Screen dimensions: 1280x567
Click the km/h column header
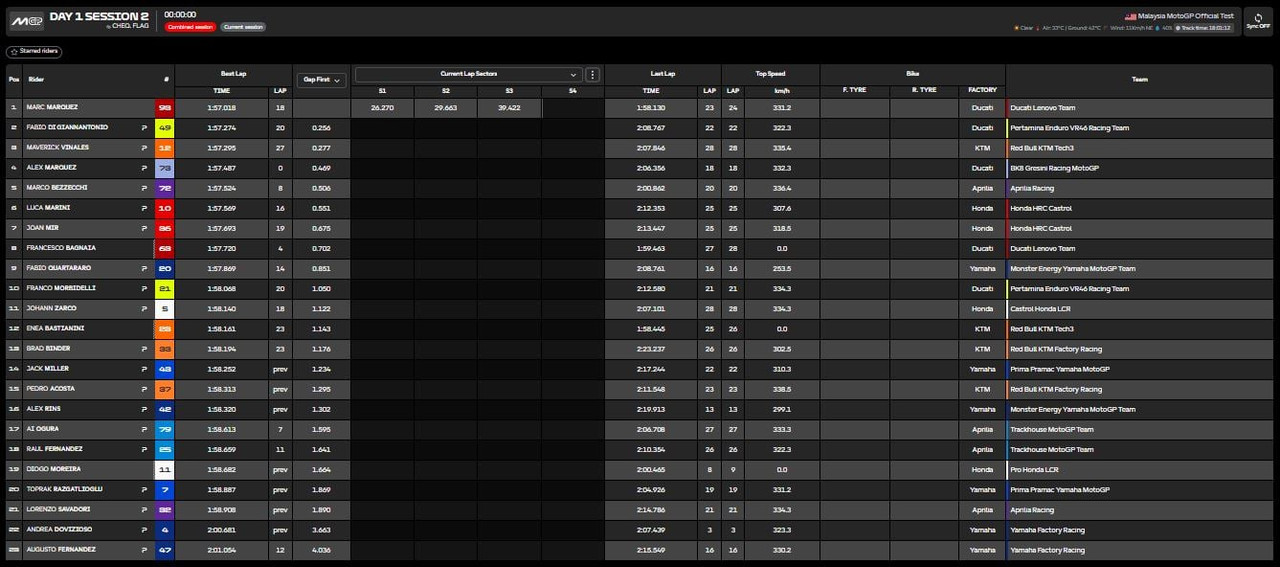[x=782, y=90]
